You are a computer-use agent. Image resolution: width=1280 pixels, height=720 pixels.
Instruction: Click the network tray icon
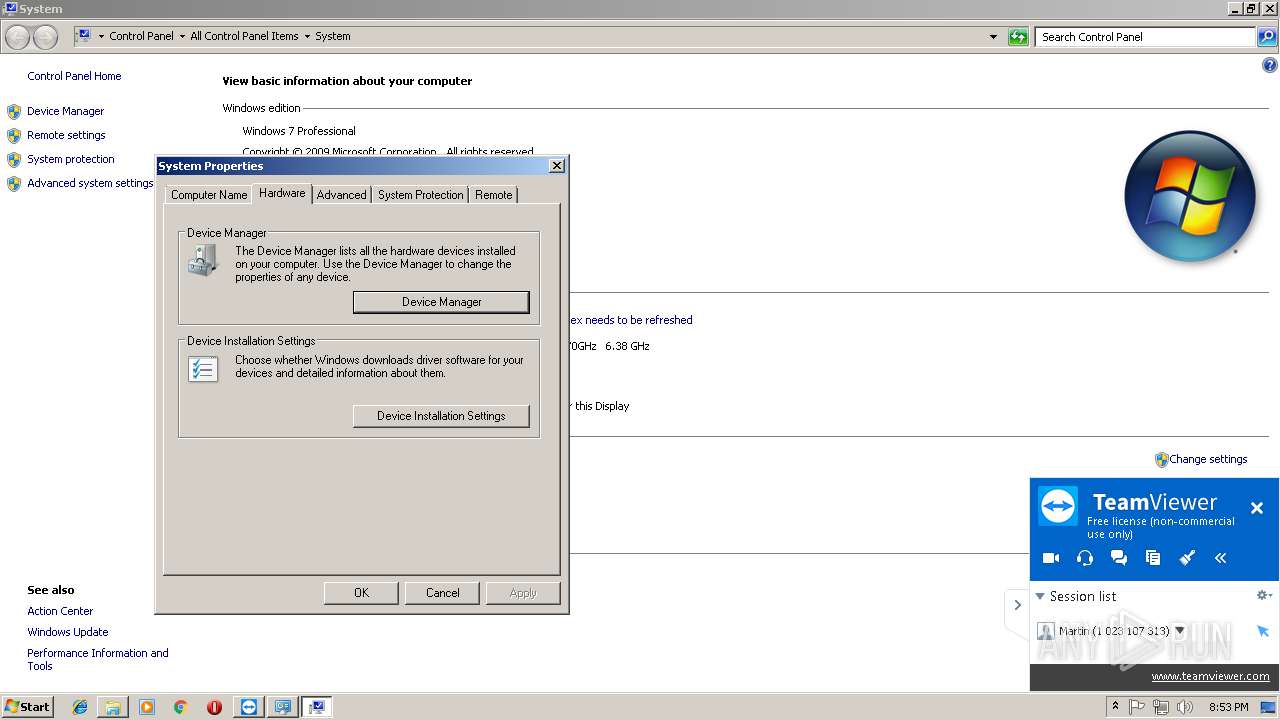[1161, 707]
